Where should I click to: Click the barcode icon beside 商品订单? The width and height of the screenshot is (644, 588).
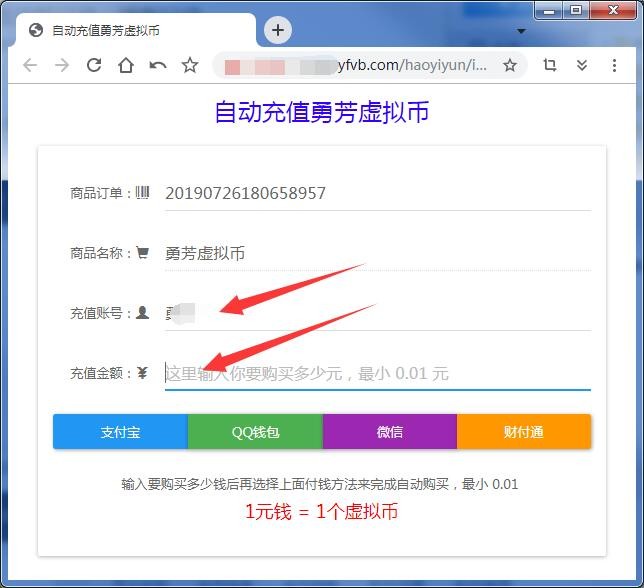143,193
